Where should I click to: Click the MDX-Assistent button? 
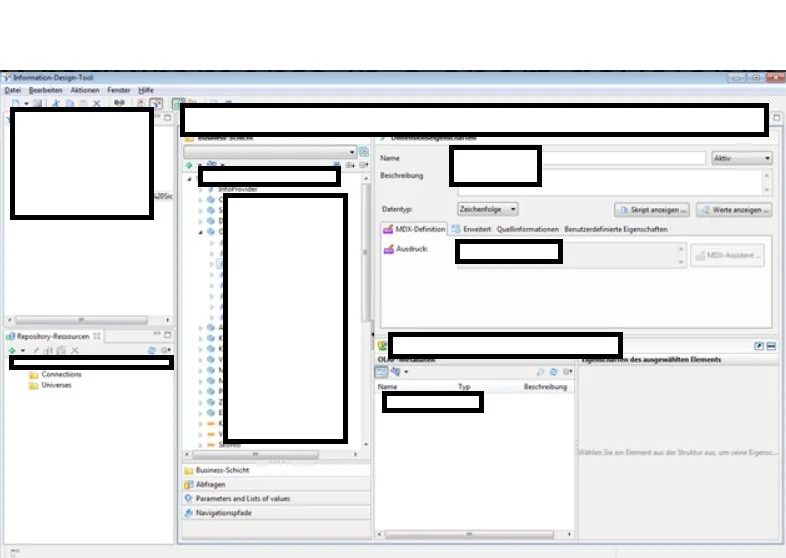(727, 255)
